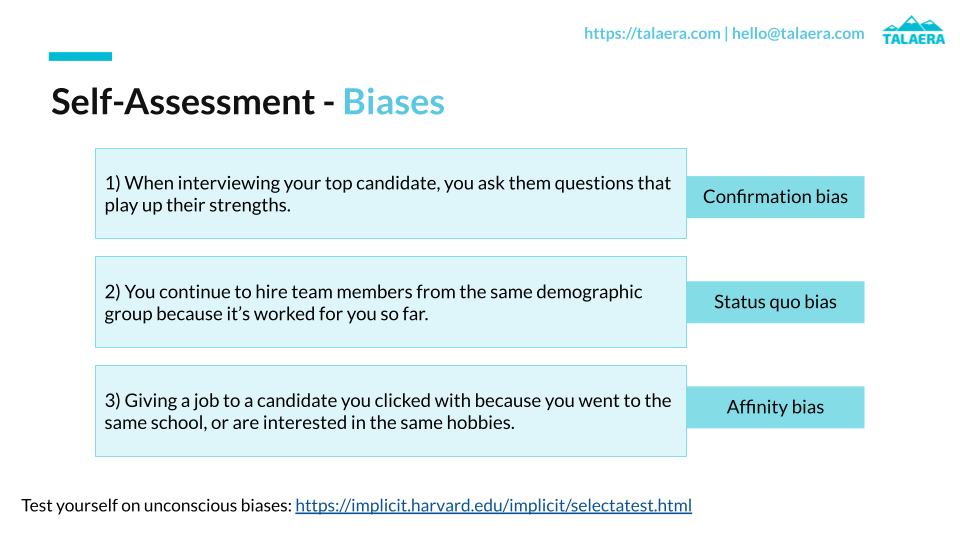The image size is (960, 540).
Task: Click the hello@talaera.com email address
Action: coord(798,34)
